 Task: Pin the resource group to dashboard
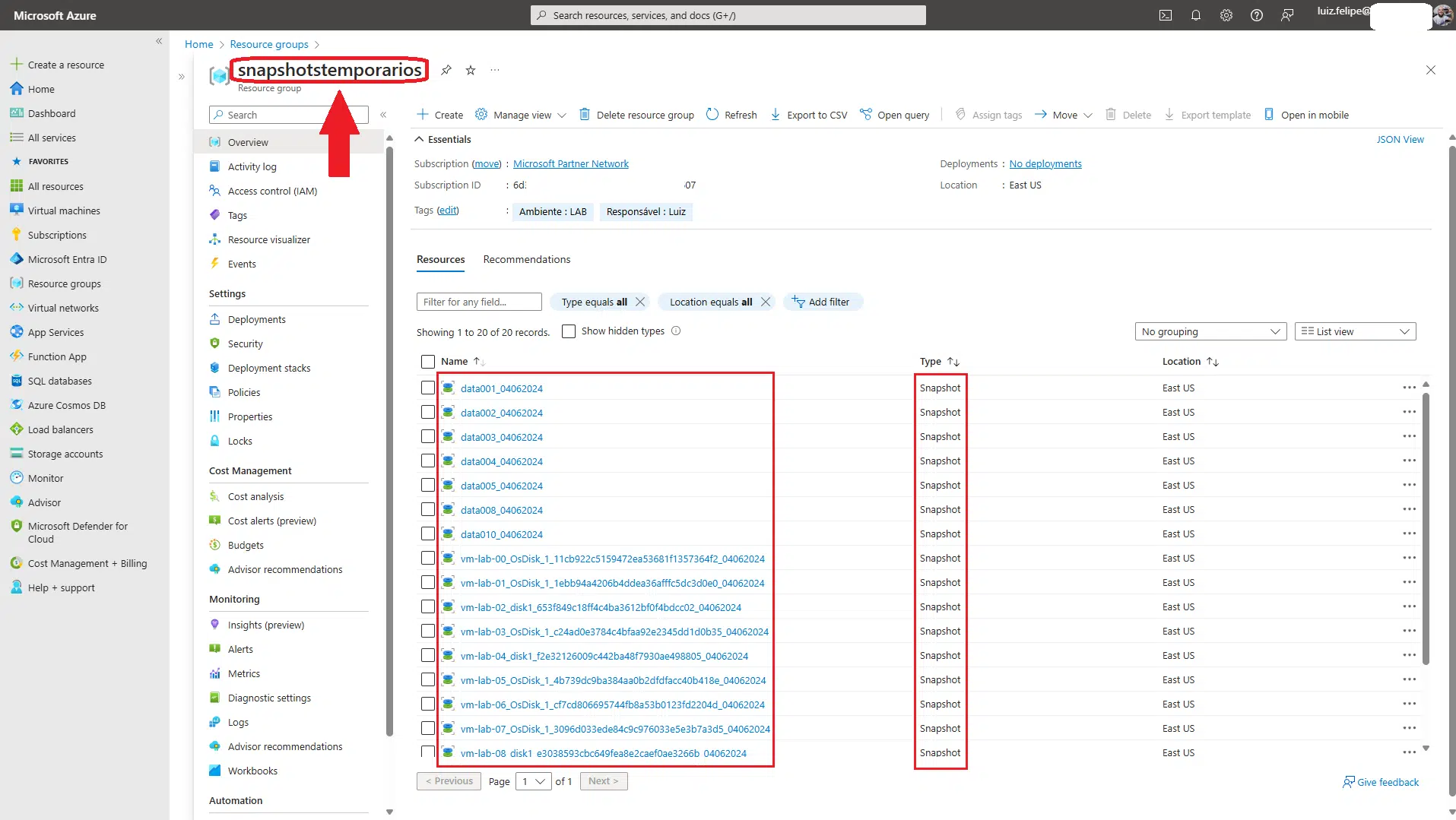tap(446, 70)
